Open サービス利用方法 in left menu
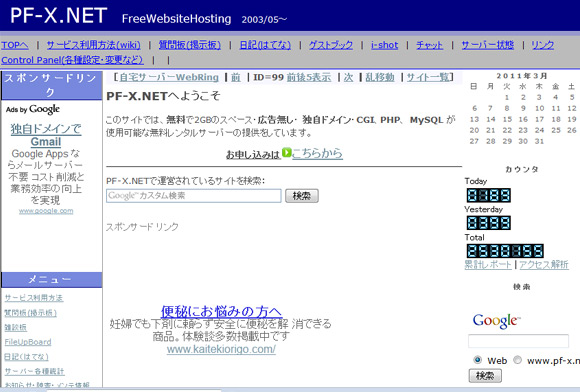Viewport: 580px width, 392px height. (34, 298)
